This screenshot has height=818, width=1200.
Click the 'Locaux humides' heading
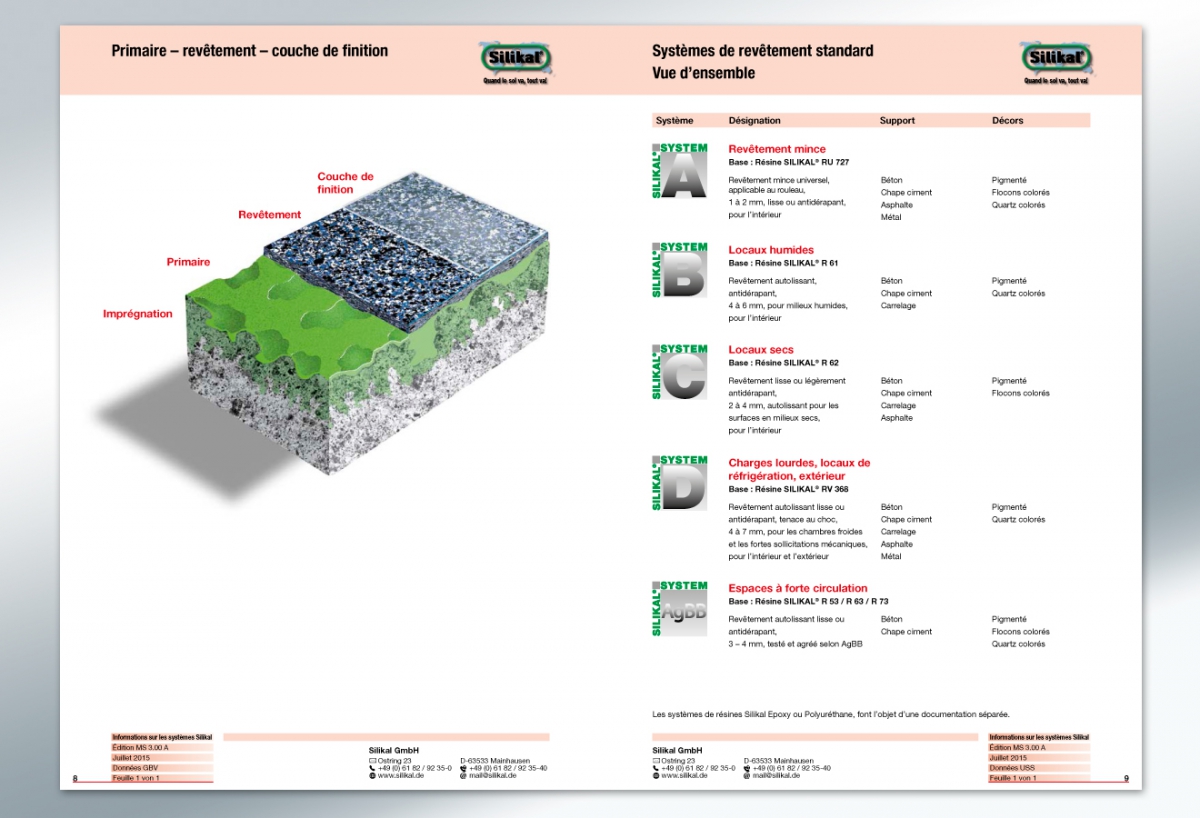click(771, 250)
